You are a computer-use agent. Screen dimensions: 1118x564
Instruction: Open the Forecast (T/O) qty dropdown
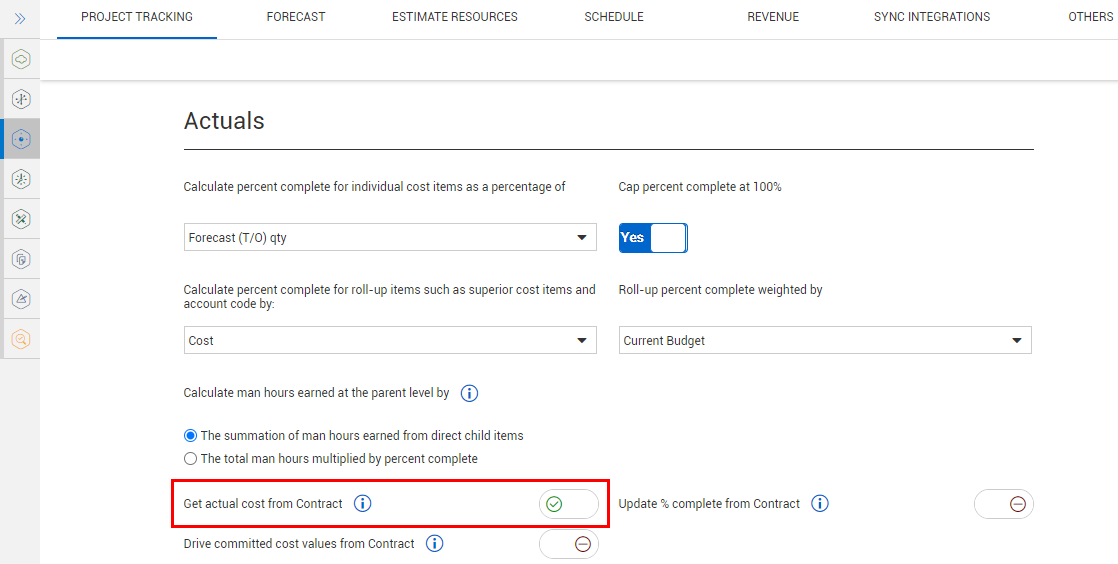pos(390,237)
